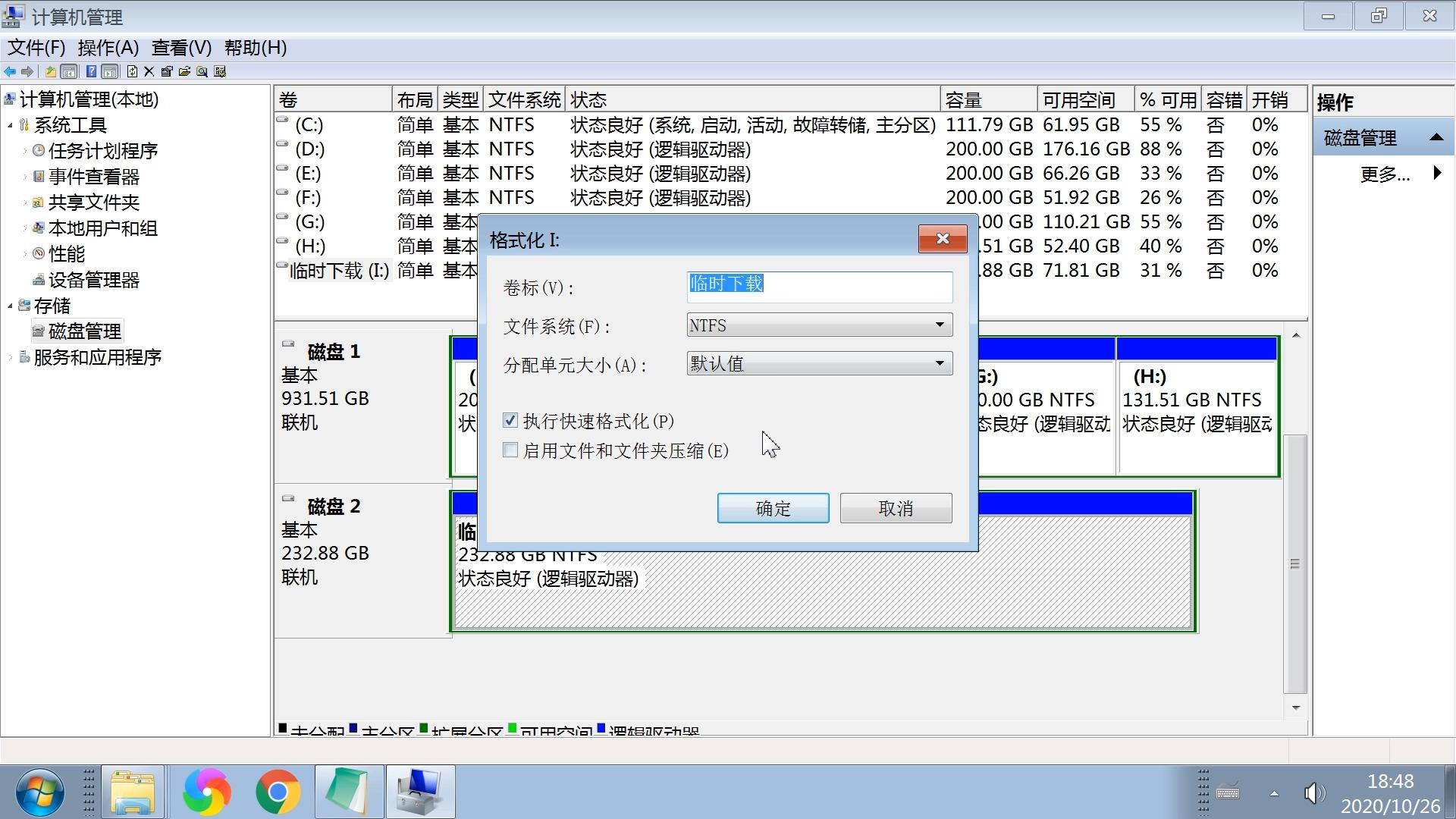The height and width of the screenshot is (819, 1456).
Task: Click 取消 to cancel the format dialog
Action: (895, 508)
